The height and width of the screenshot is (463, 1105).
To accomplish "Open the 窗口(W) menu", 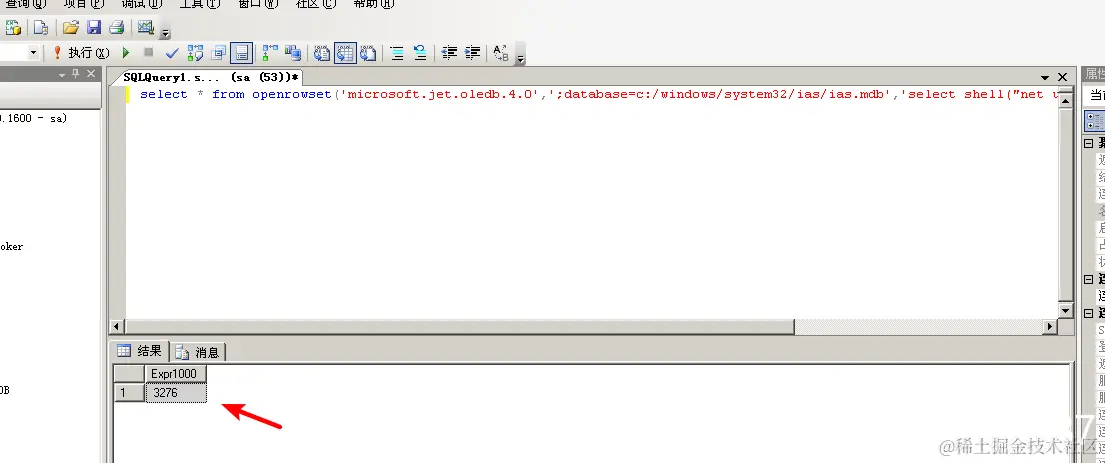I will (259, 4).
